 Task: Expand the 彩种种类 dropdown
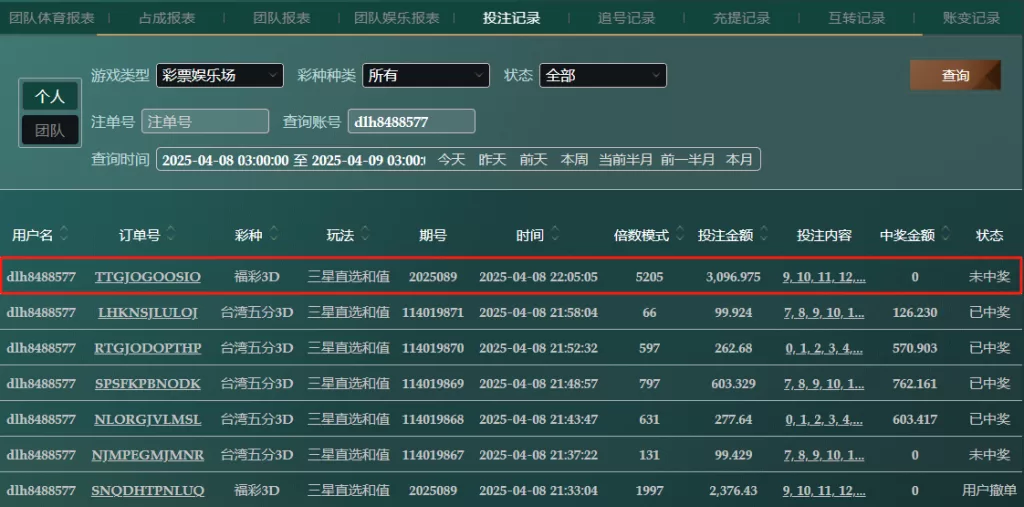click(425, 75)
